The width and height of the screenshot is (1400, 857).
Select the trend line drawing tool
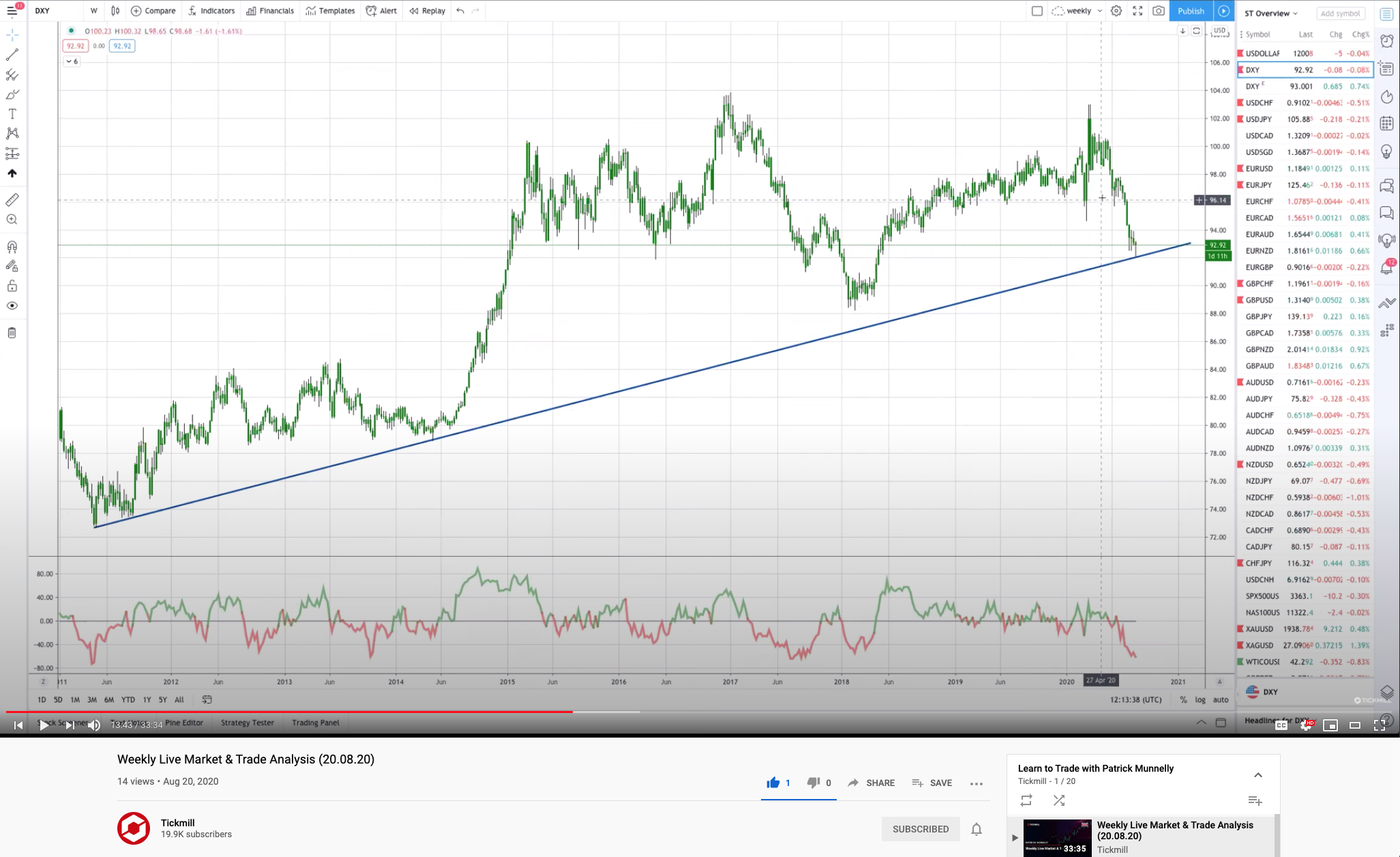tap(12, 55)
